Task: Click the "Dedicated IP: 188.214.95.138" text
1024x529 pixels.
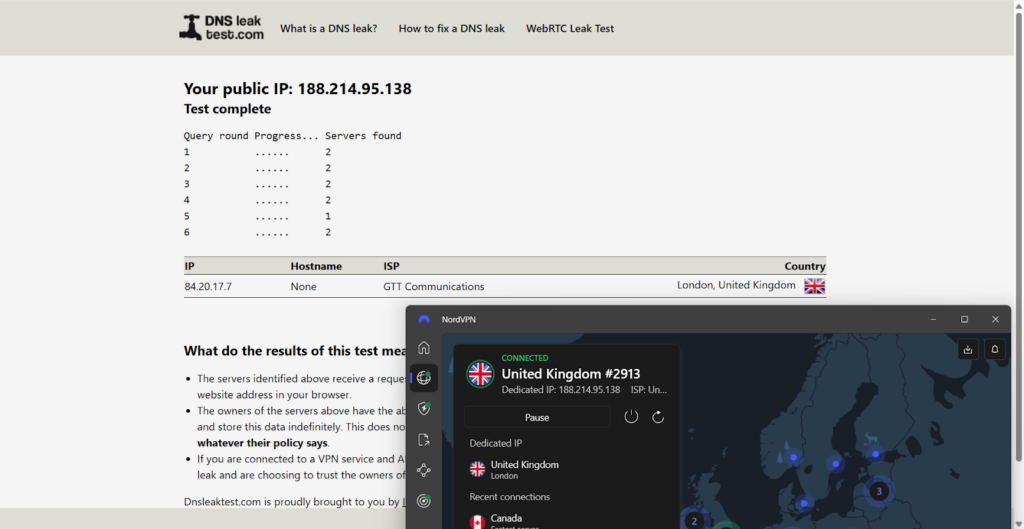Action: (561, 389)
